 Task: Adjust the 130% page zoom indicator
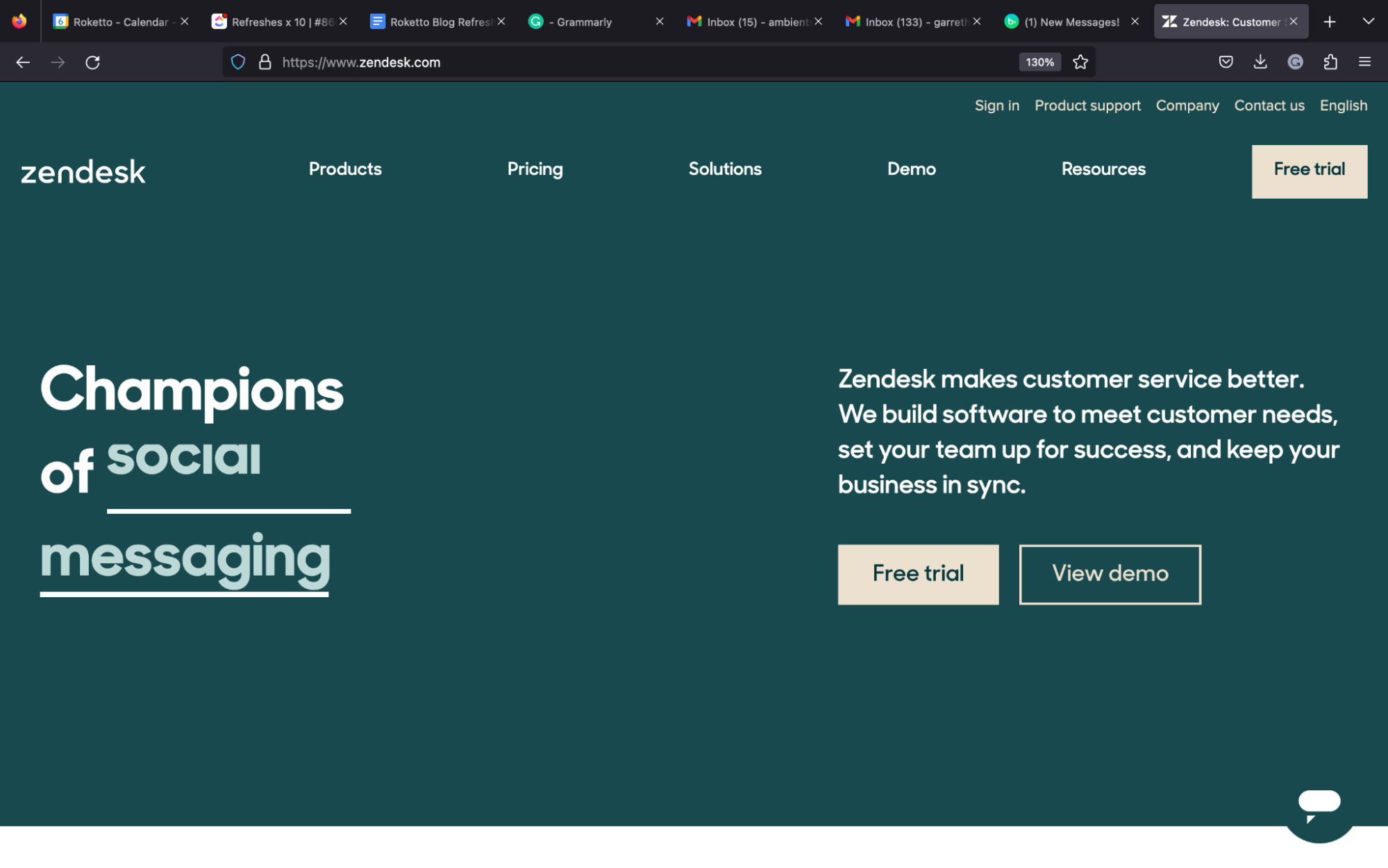coord(1039,62)
